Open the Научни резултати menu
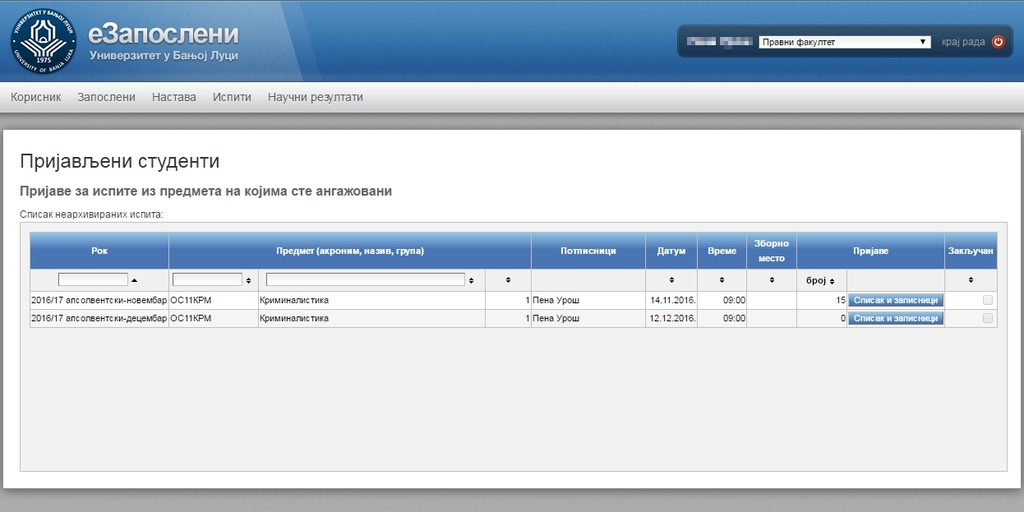This screenshot has height=512, width=1024. click(x=315, y=97)
